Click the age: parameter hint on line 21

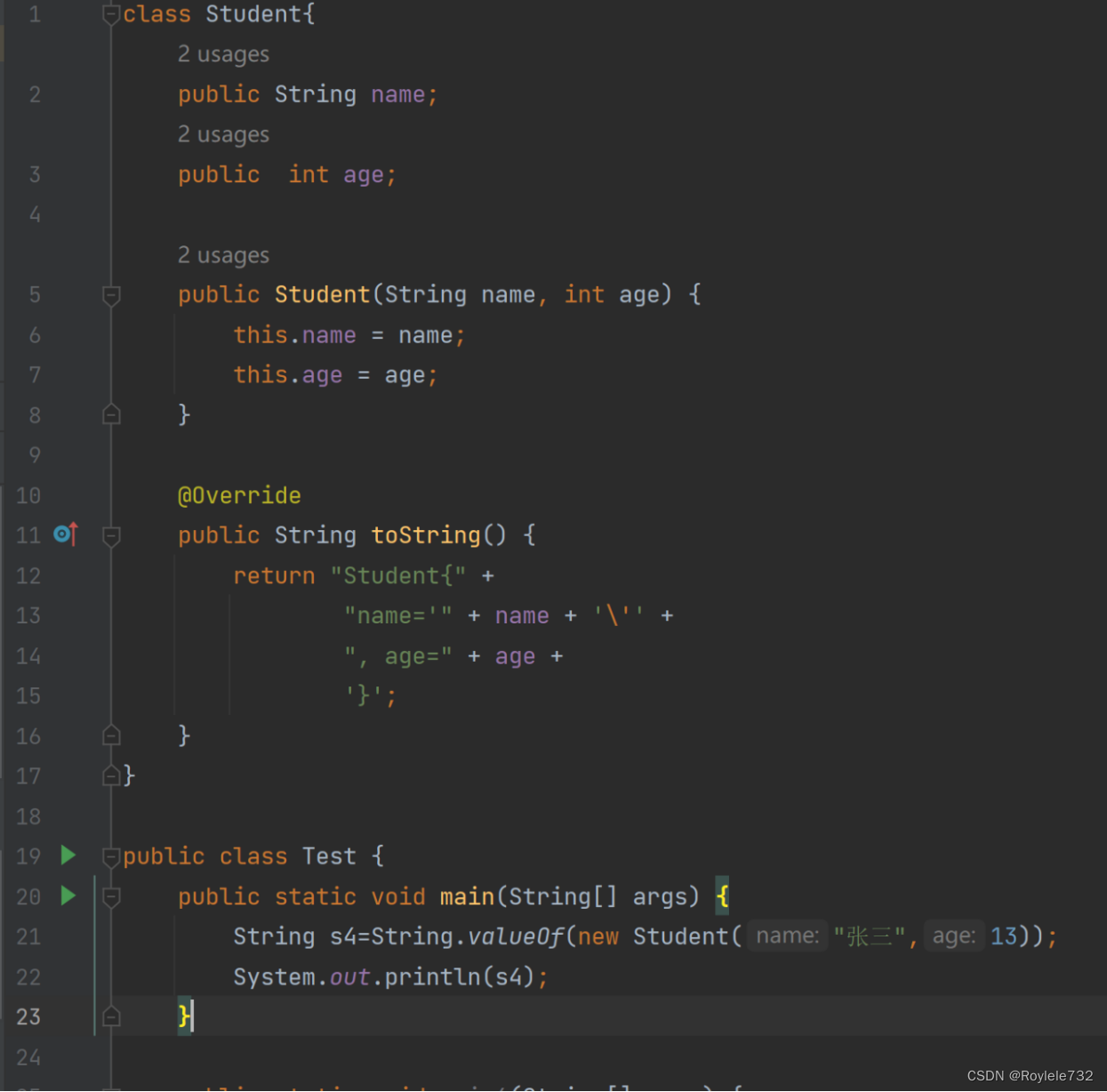[953, 935]
